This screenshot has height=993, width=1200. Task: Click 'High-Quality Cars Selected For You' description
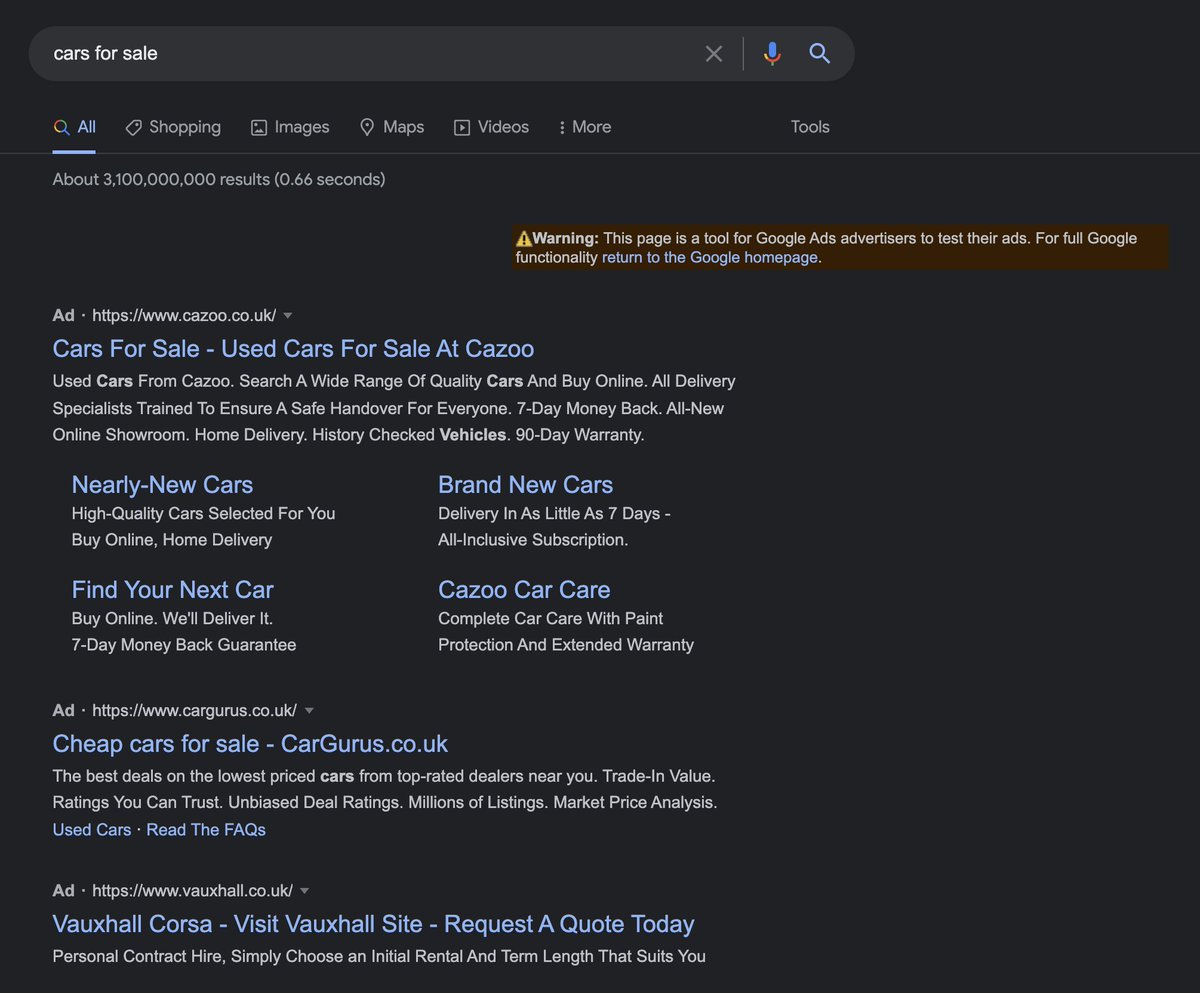204,513
